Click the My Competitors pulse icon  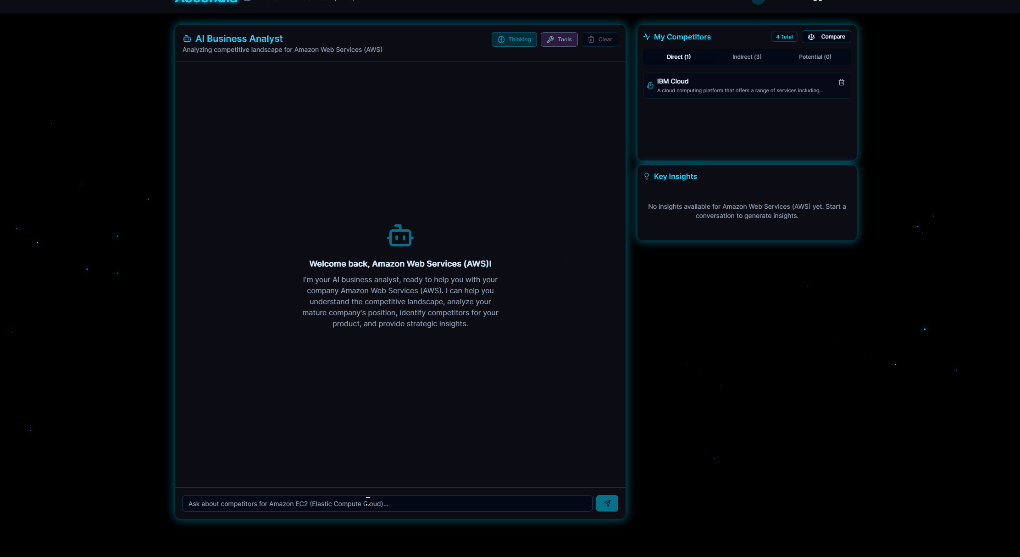(x=647, y=37)
